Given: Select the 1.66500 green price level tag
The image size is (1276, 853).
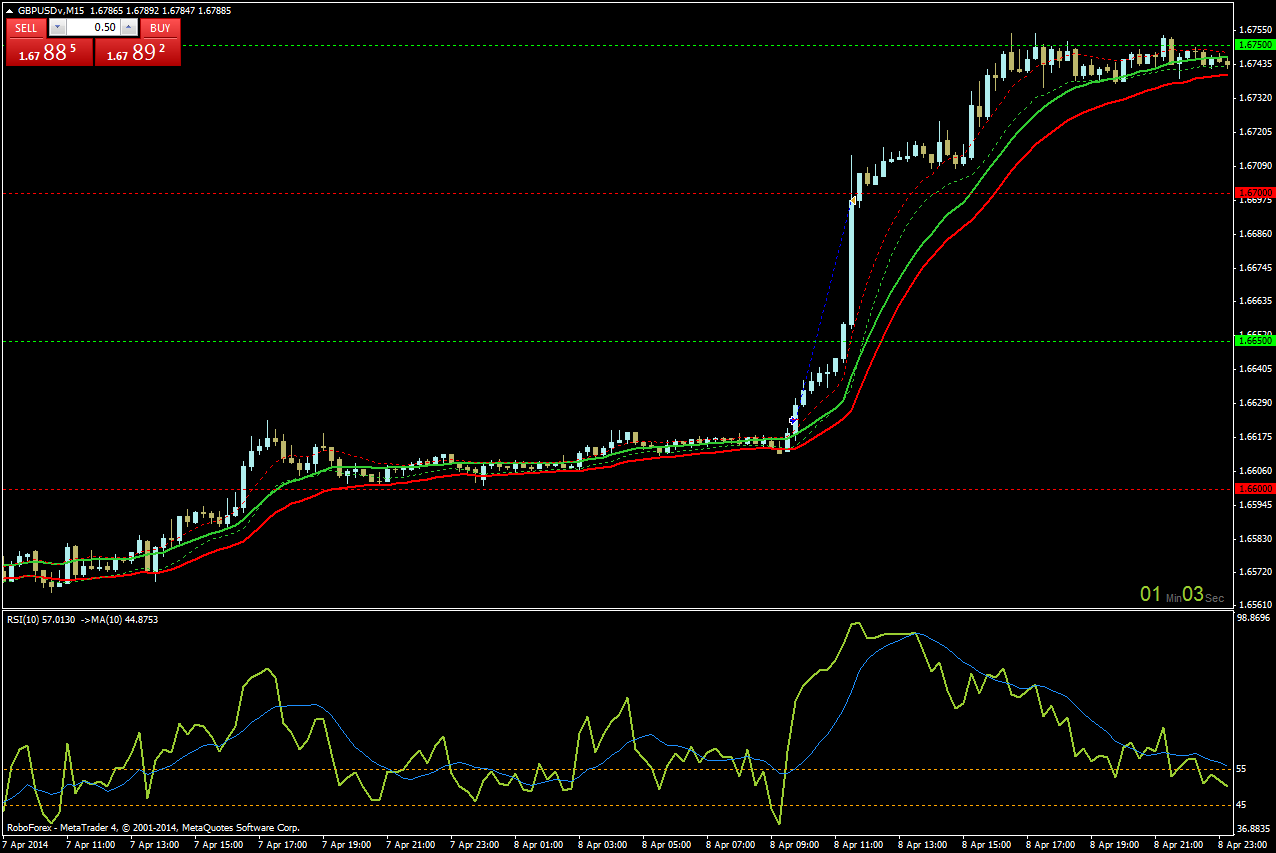Looking at the screenshot, I should 1254,340.
